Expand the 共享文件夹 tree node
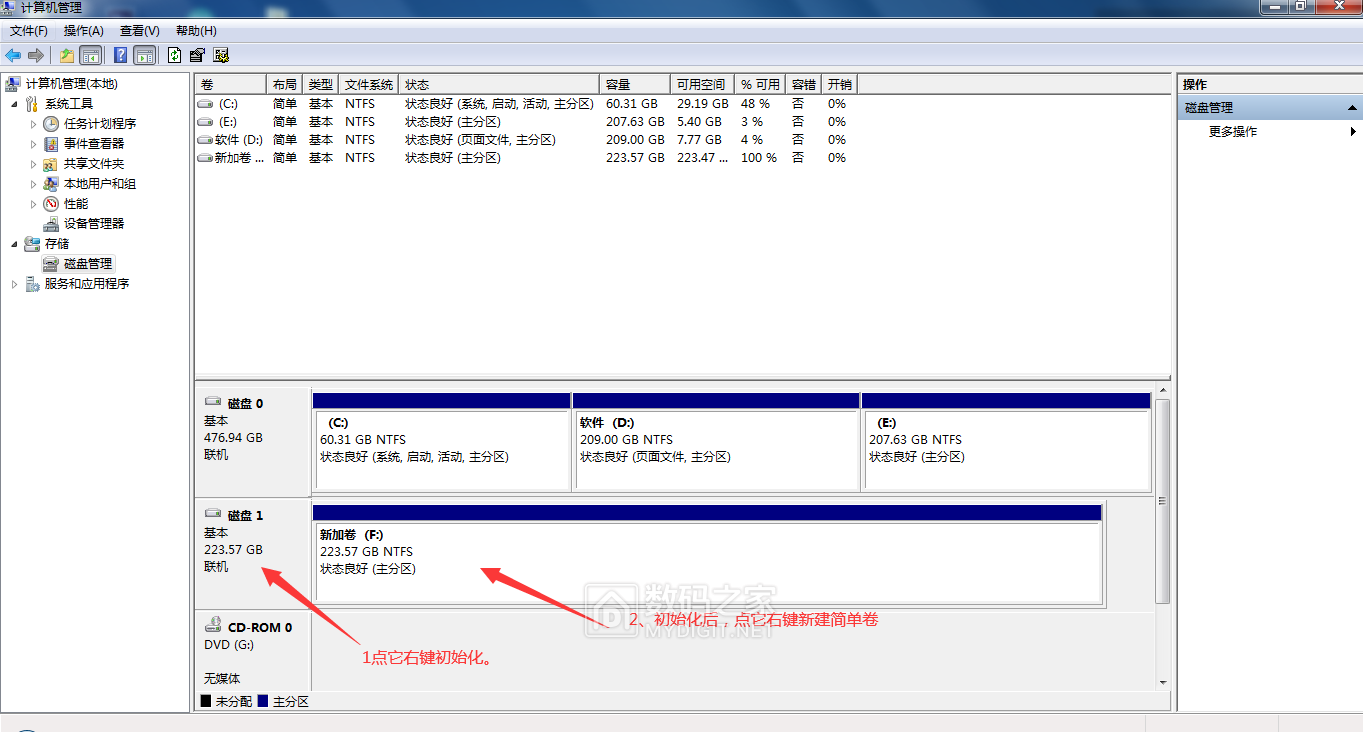 (x=33, y=164)
